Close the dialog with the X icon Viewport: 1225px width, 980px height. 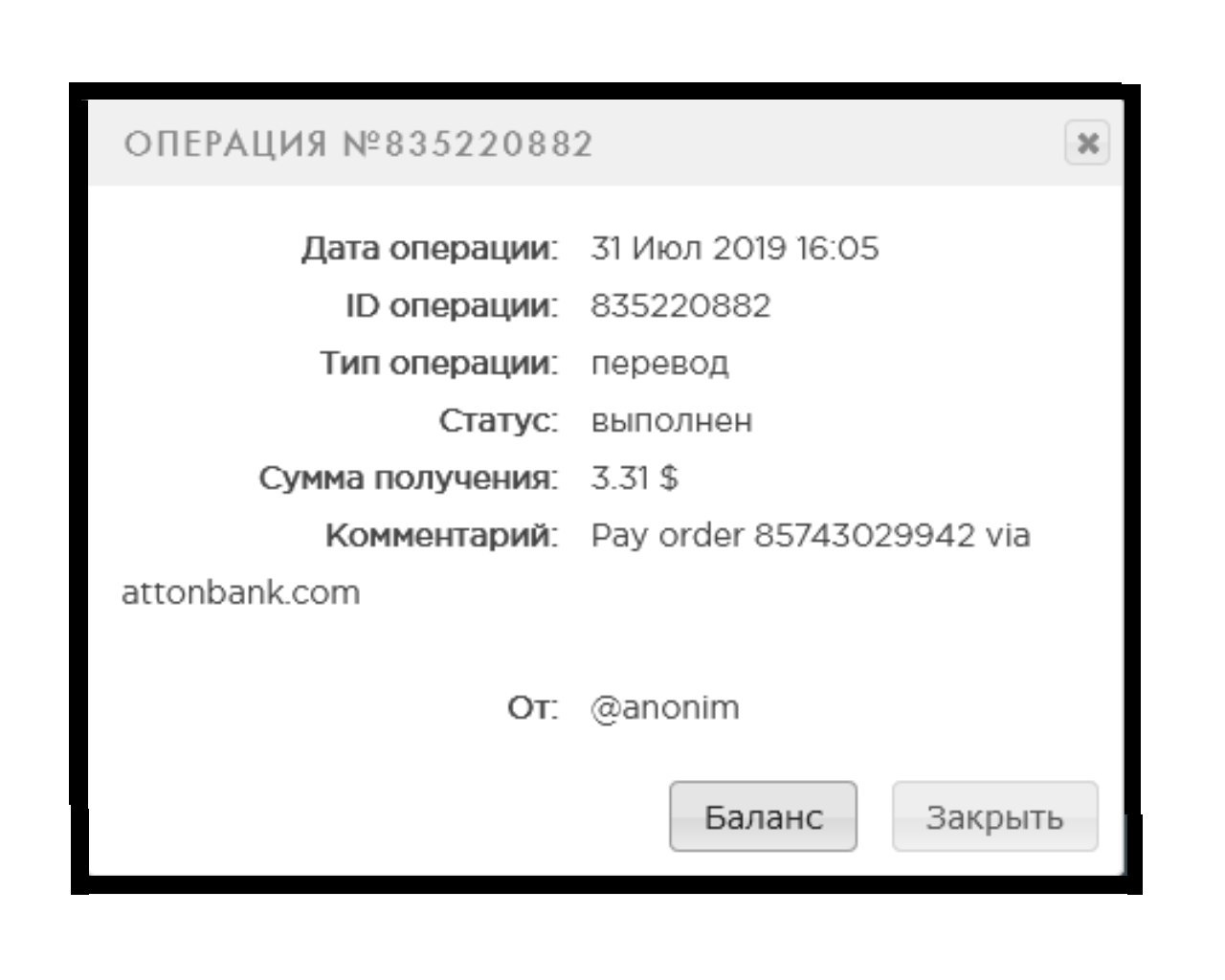[1087, 144]
